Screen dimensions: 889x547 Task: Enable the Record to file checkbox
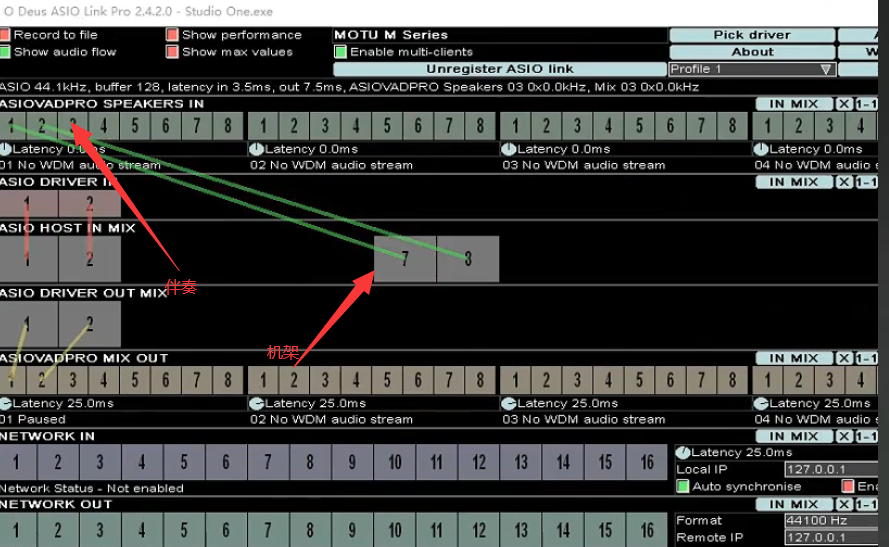coord(7,35)
